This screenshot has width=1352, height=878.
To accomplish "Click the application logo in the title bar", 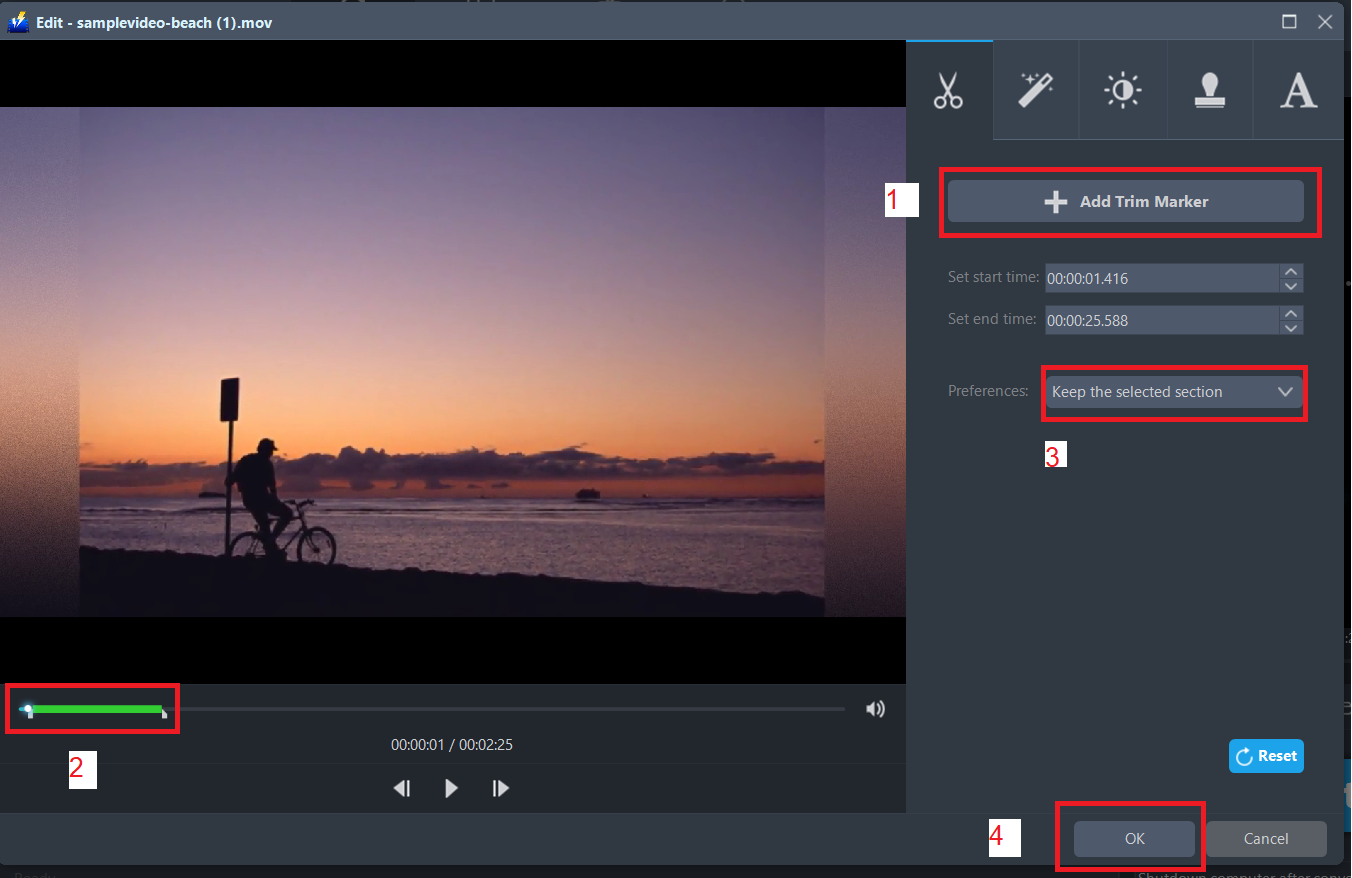I will [17, 21].
